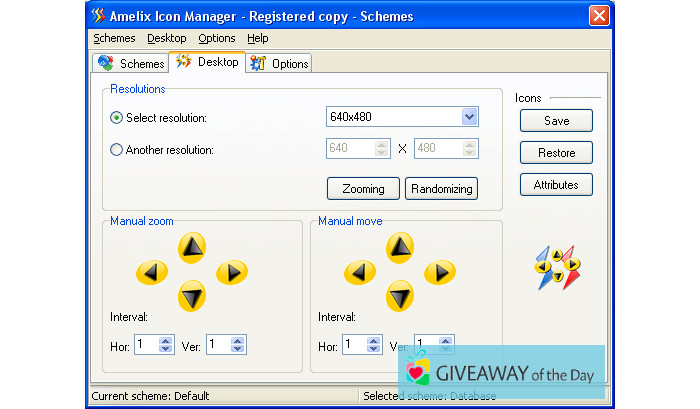The width and height of the screenshot is (700, 409).
Task: Click the Zooming button
Action: [x=363, y=189]
